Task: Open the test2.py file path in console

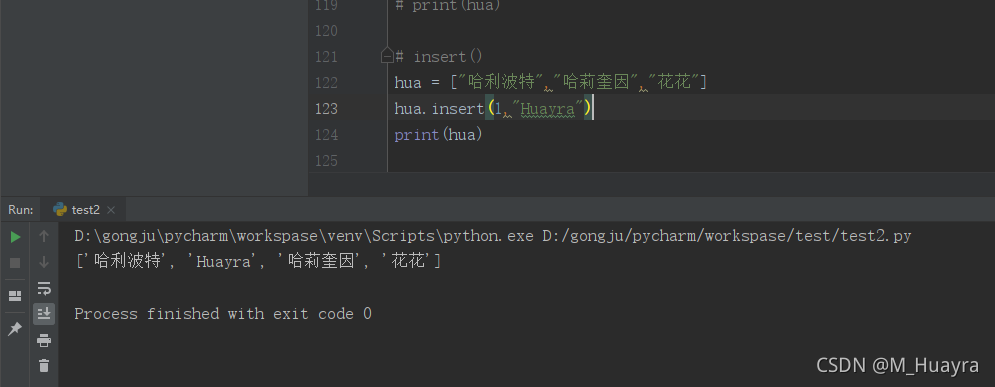Action: pyautogui.click(x=727, y=236)
